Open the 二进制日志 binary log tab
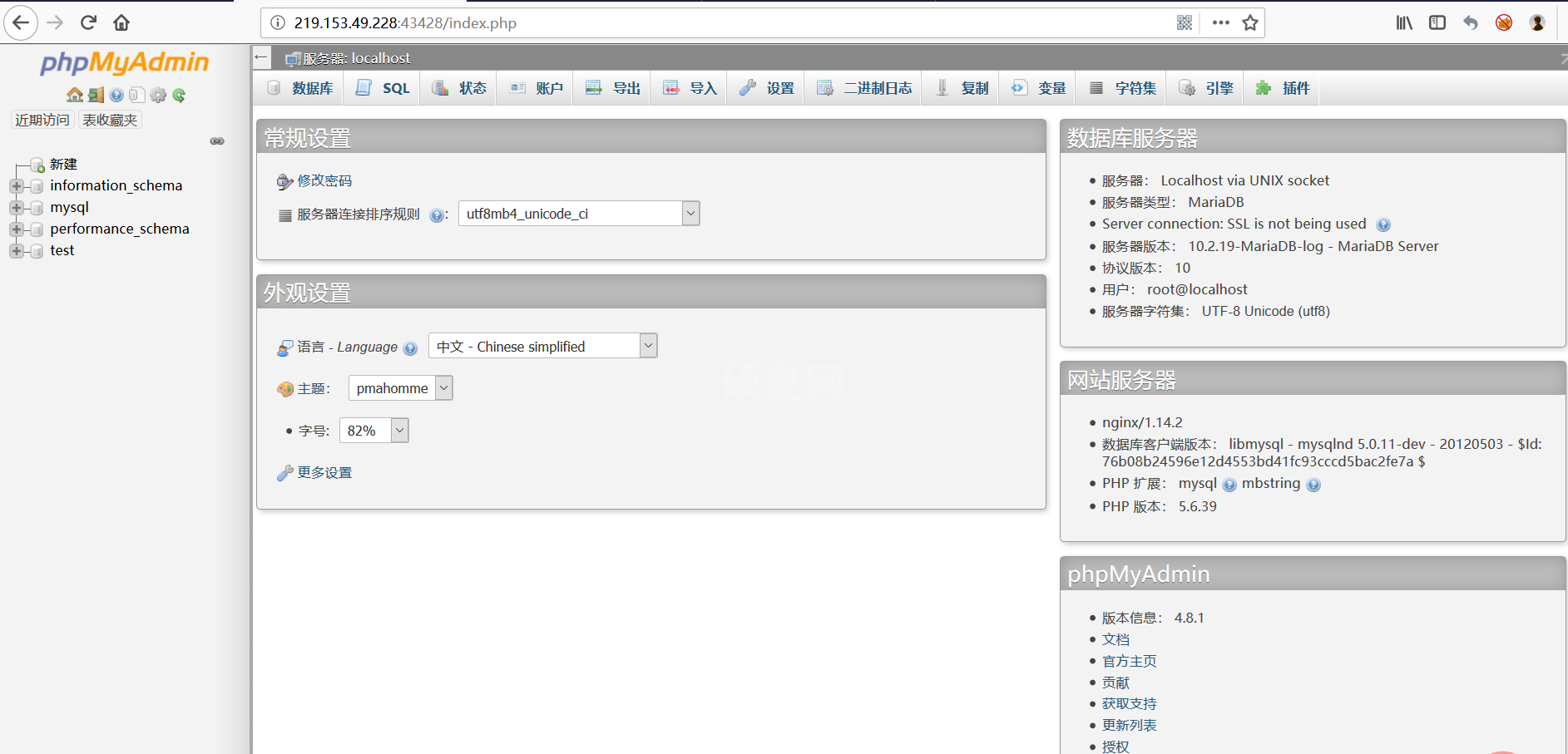The image size is (1568, 754). [864, 88]
